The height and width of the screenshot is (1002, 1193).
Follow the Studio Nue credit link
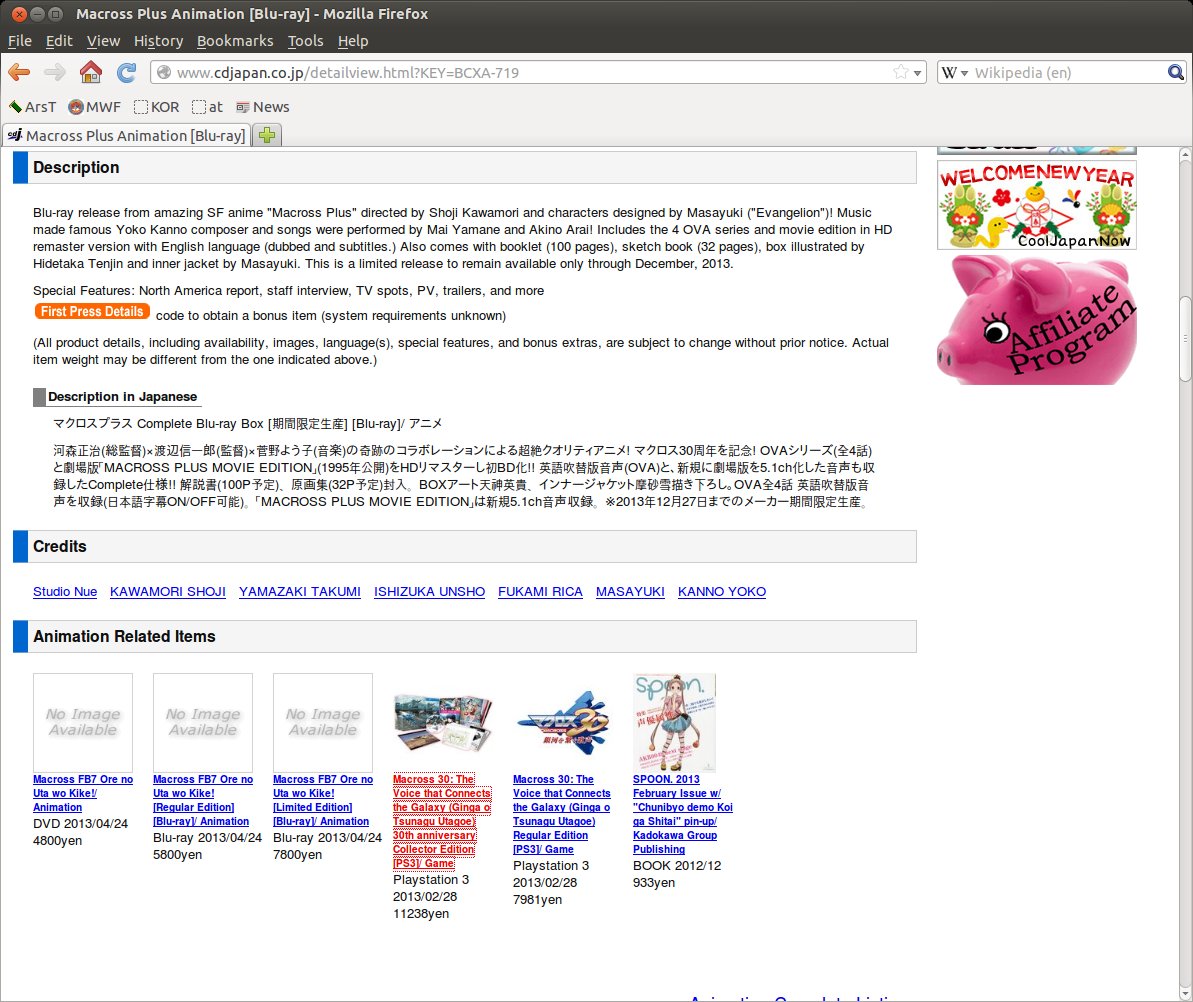coord(65,592)
